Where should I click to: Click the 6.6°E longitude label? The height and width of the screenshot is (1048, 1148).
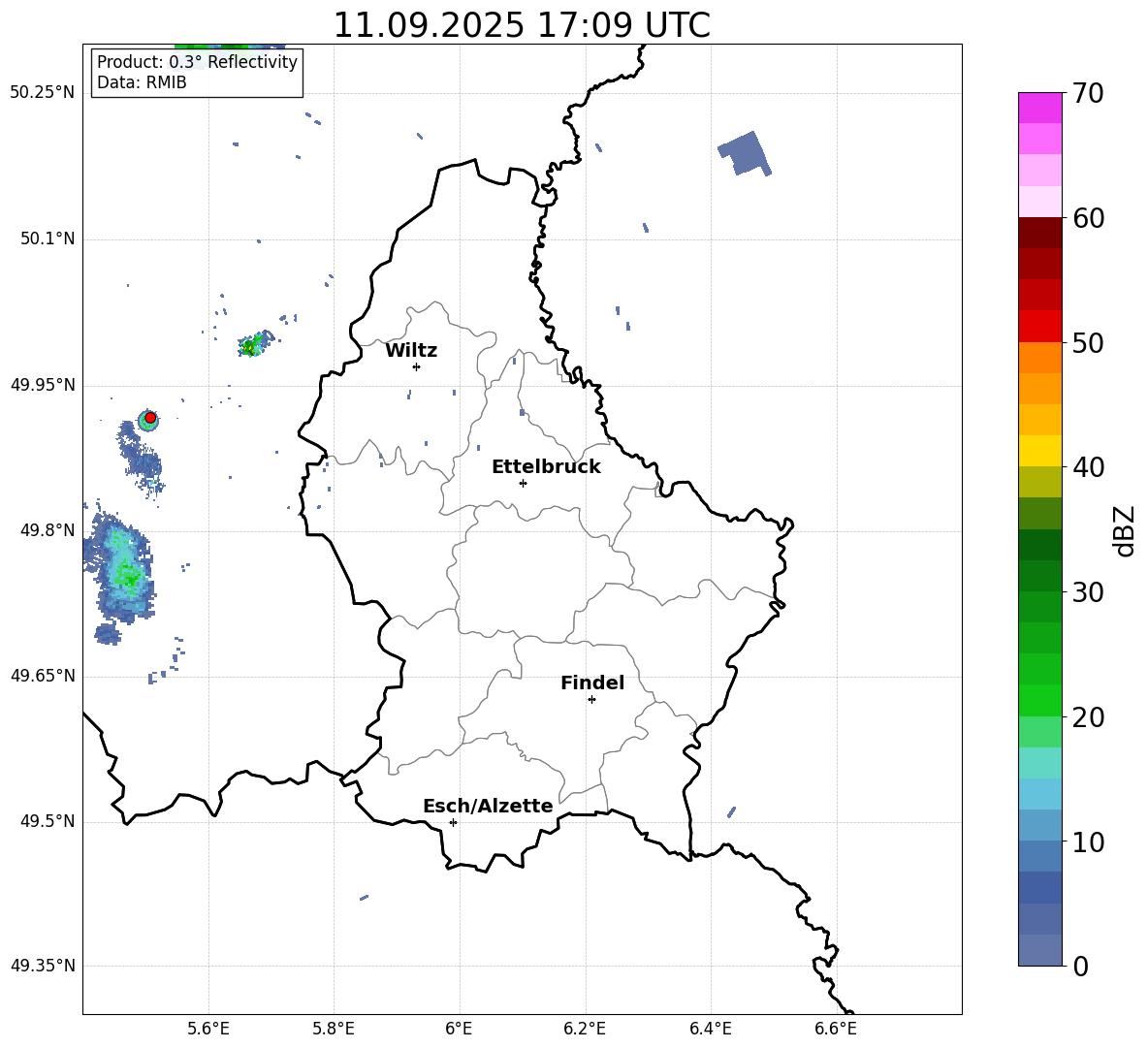(x=836, y=1029)
